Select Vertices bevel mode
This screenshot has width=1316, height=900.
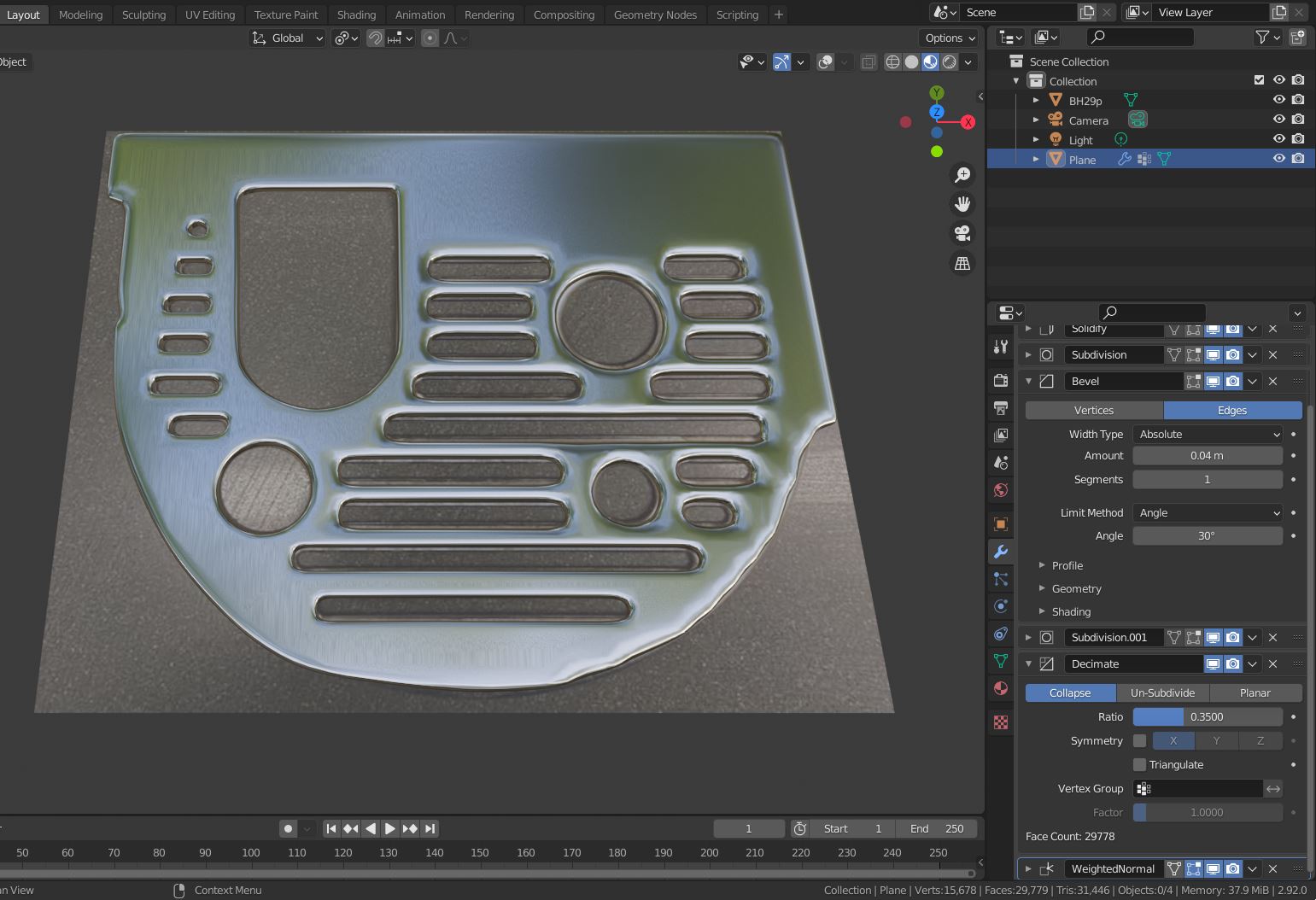click(1094, 410)
